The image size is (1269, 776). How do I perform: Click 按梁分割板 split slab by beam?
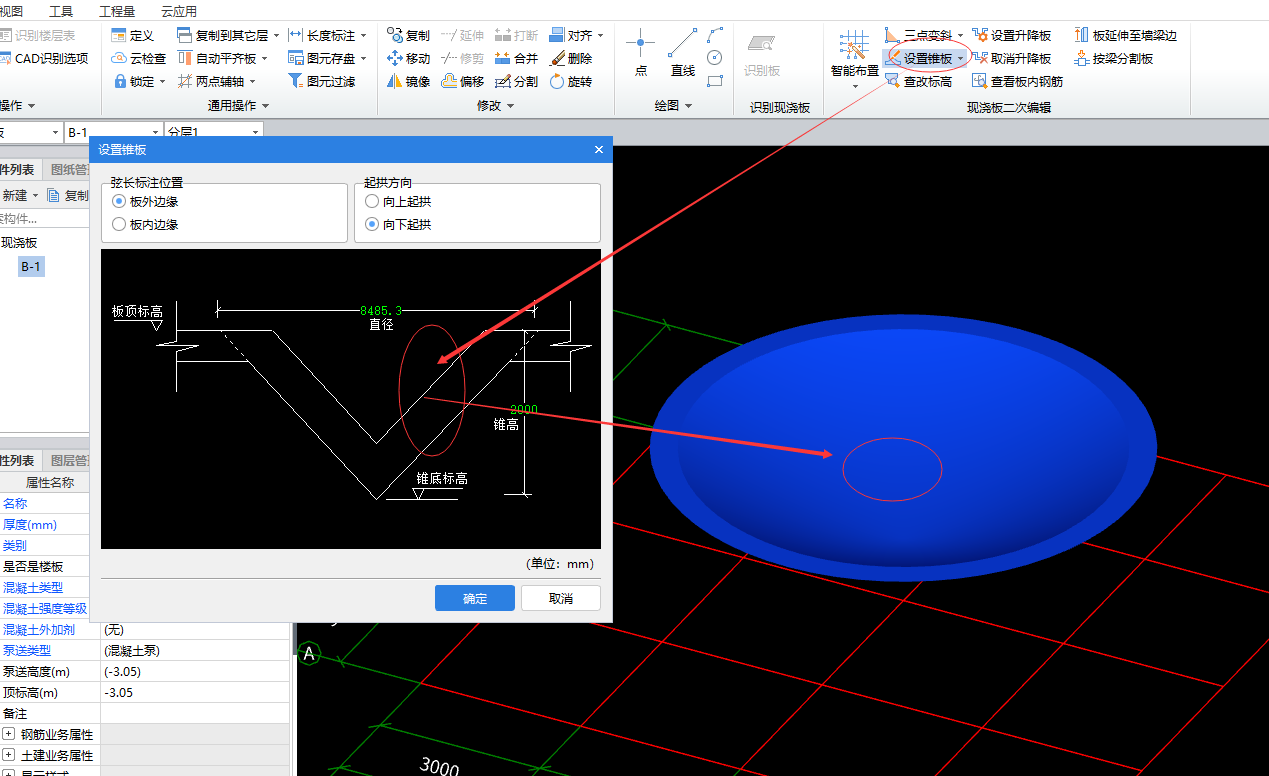(1114, 58)
